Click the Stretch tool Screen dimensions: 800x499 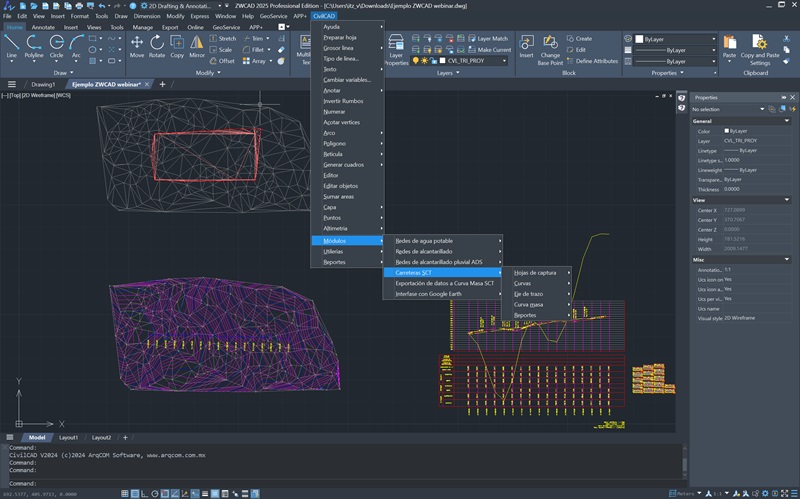point(223,38)
